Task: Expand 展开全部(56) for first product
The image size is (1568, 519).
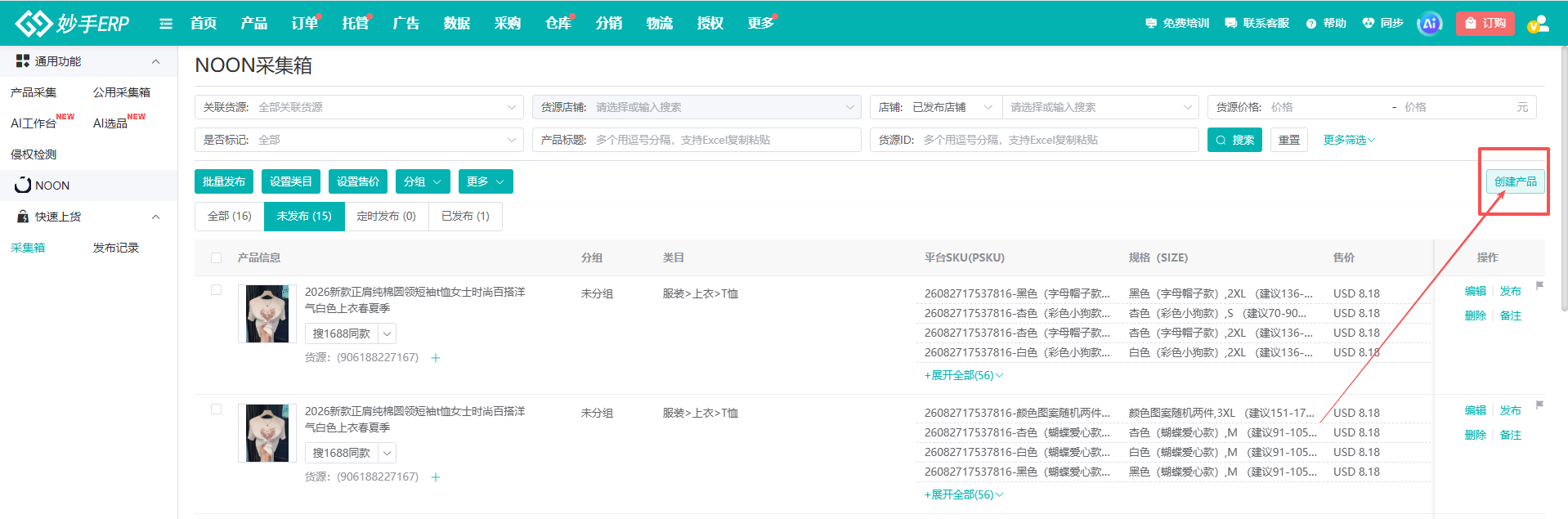Action: 963,375
